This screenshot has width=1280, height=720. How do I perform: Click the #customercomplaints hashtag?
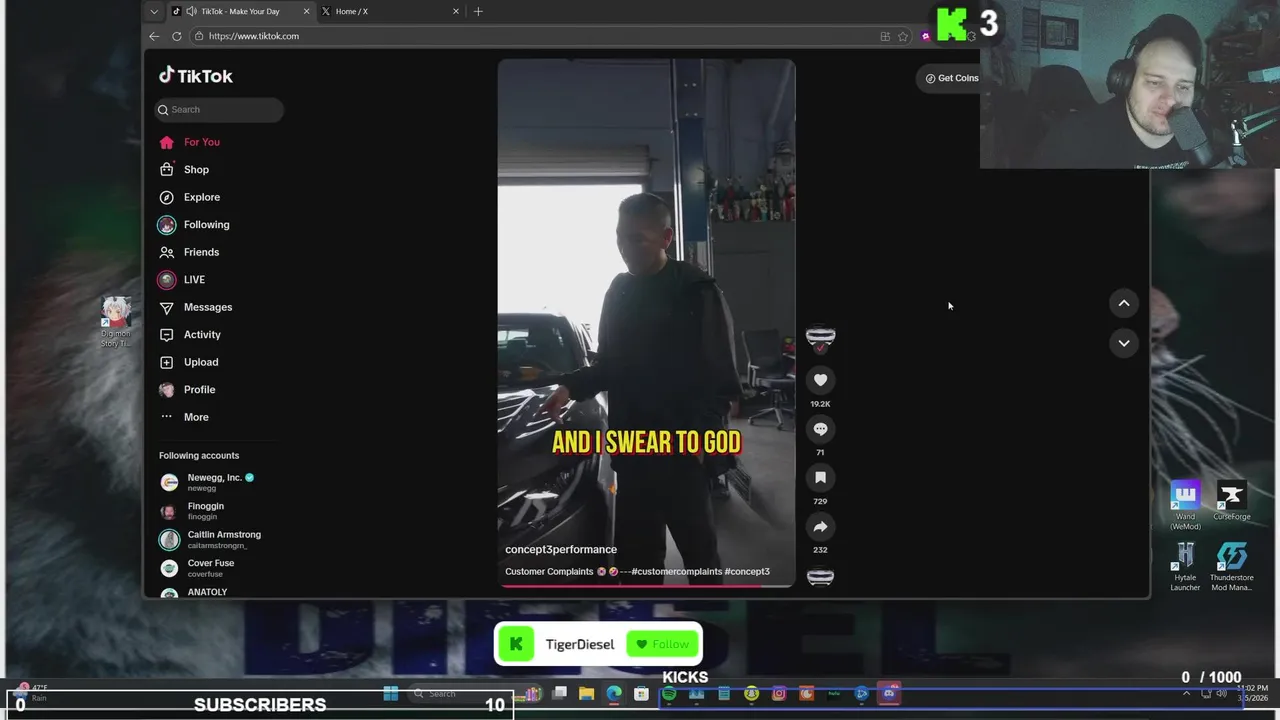pos(676,572)
